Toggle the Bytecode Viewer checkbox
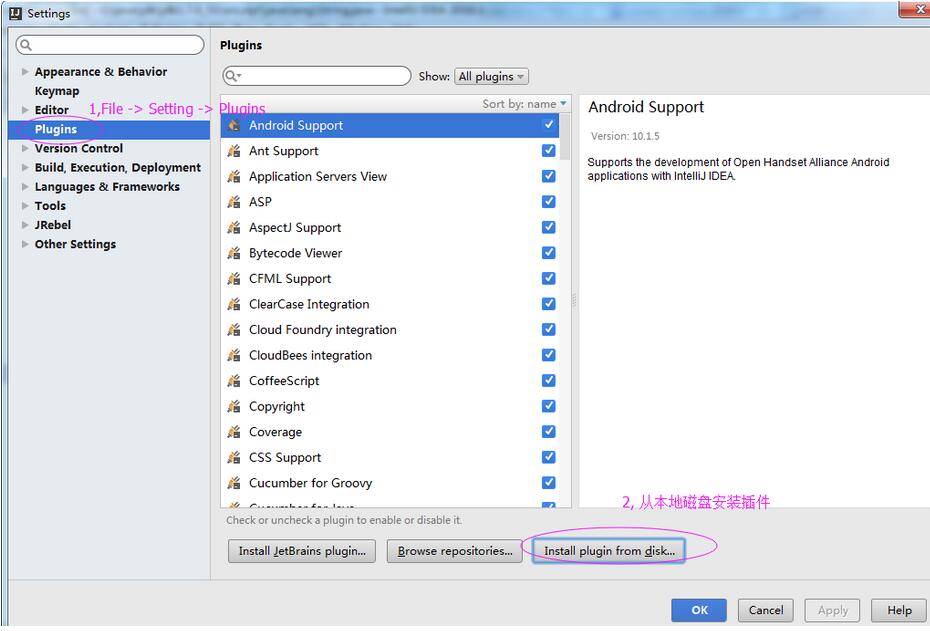Image resolution: width=930 pixels, height=631 pixels. [x=549, y=253]
